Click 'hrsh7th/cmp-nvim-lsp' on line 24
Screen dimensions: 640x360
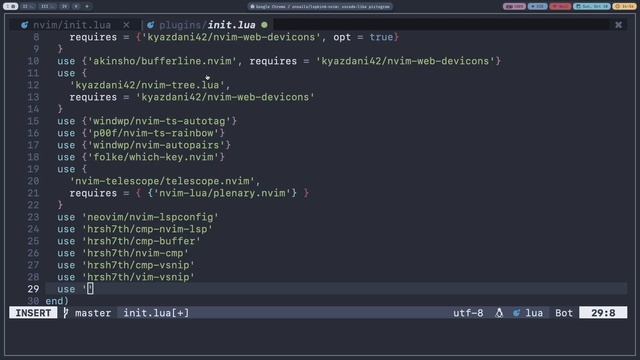[147, 229]
